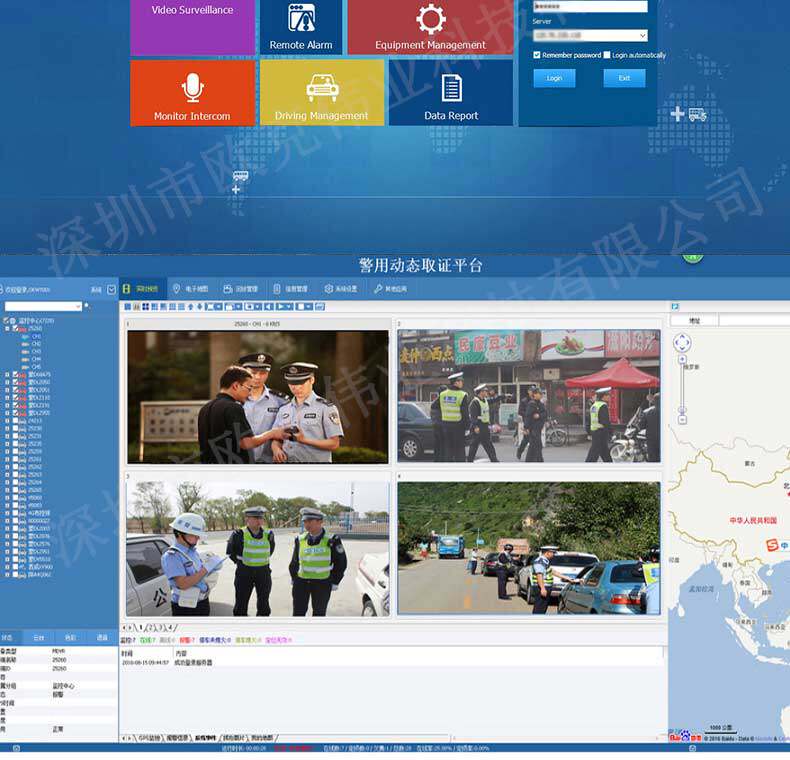Viewport: 790px width, 760px height.
Task: Click the Sogou input method icon on the map
Action: pos(771,545)
